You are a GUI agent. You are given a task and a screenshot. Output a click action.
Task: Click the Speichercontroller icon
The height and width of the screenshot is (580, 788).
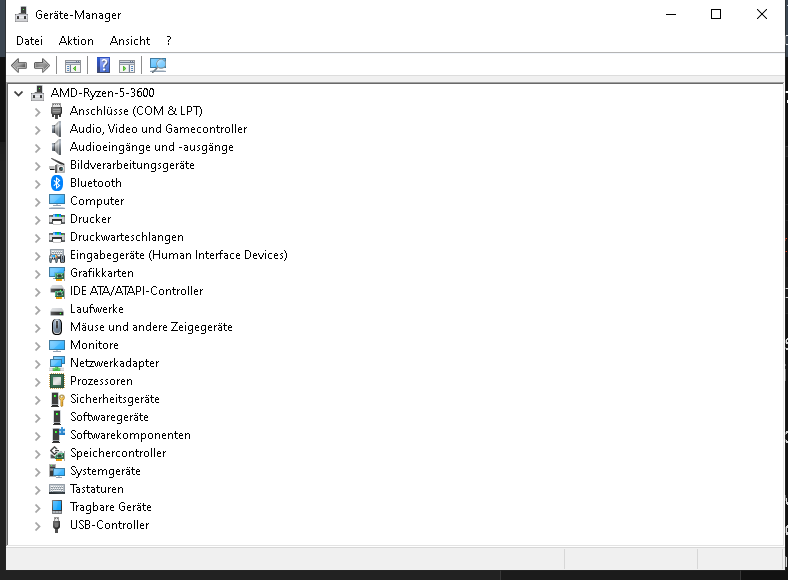[57, 453]
